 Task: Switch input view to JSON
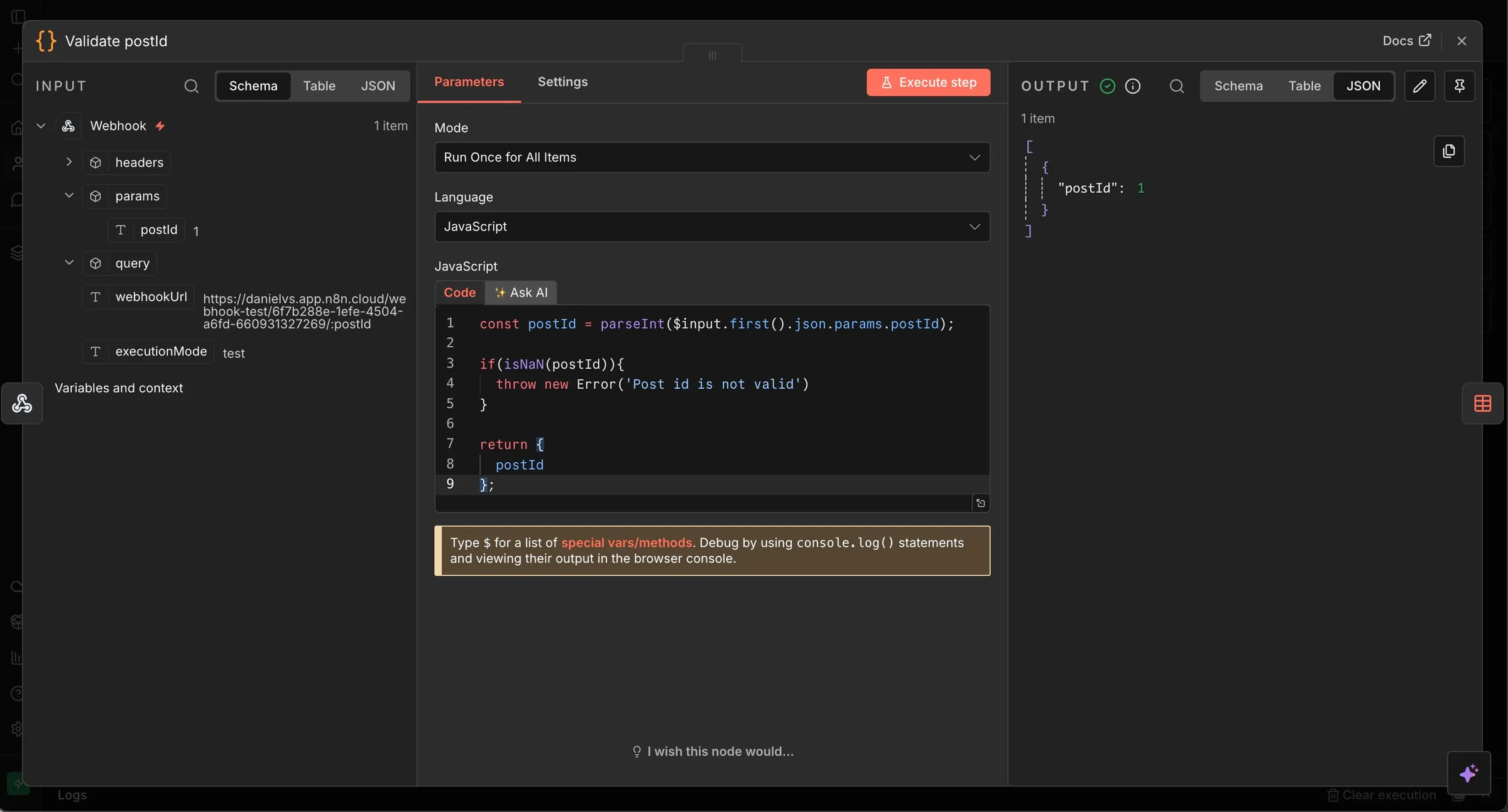coord(378,86)
